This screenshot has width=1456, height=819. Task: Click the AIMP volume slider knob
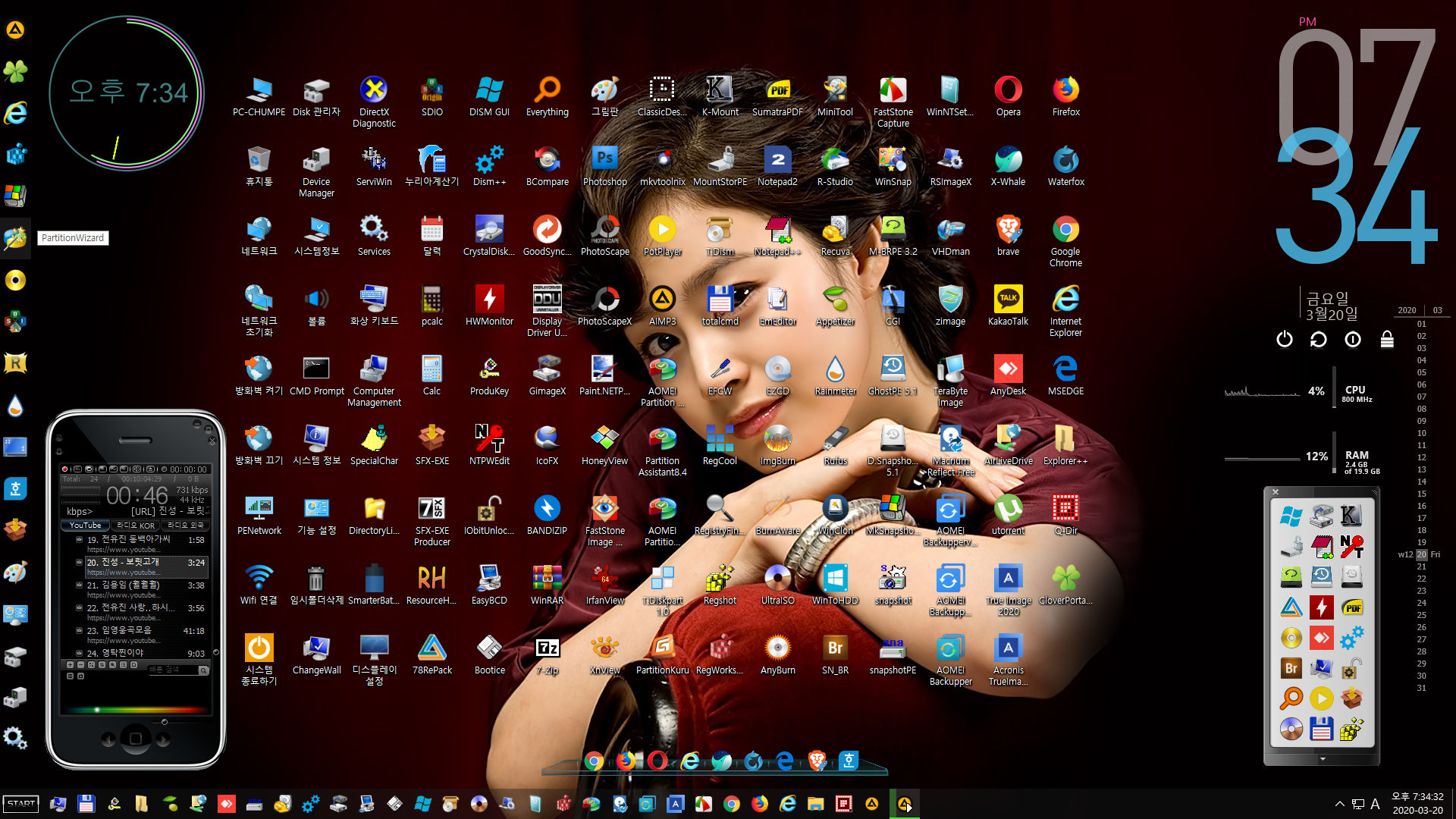[x=165, y=722]
